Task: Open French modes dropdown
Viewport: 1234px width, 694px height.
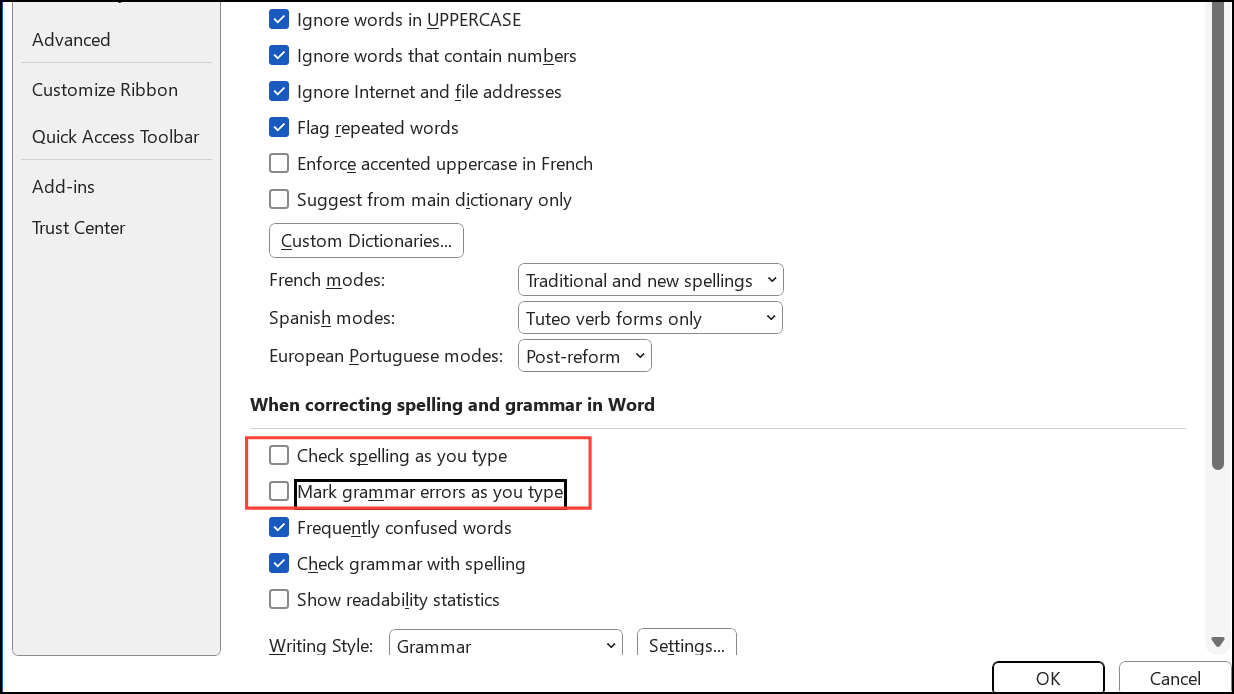Action: tap(650, 280)
